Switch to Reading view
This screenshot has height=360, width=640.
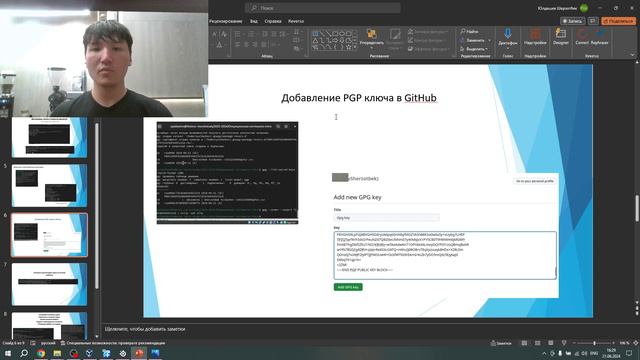tap(551, 343)
